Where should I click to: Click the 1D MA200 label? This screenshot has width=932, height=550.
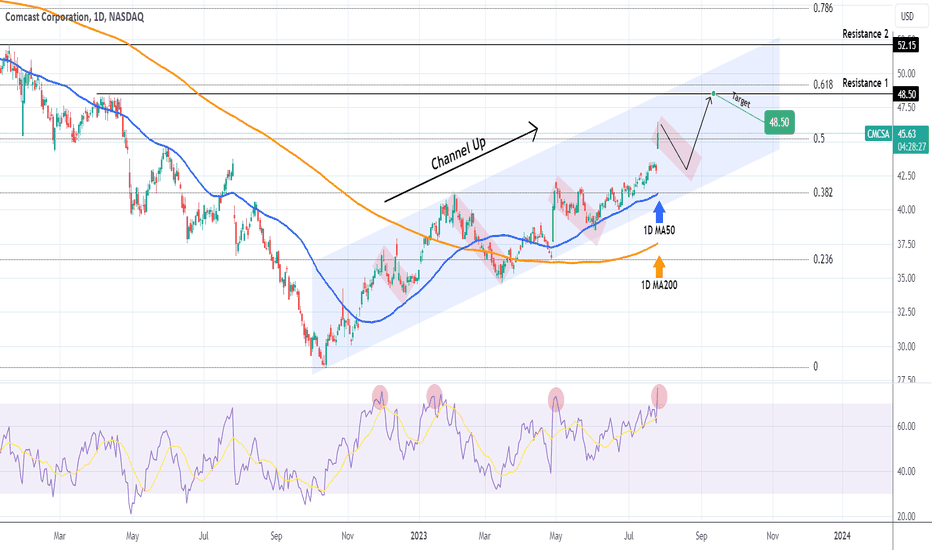click(x=659, y=285)
